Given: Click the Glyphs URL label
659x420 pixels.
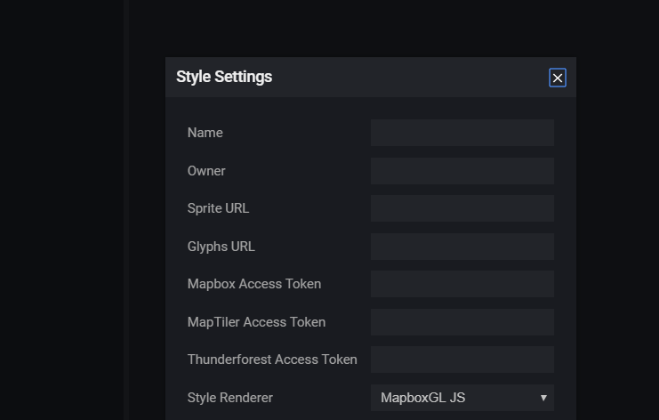Looking at the screenshot, I should [x=221, y=247].
